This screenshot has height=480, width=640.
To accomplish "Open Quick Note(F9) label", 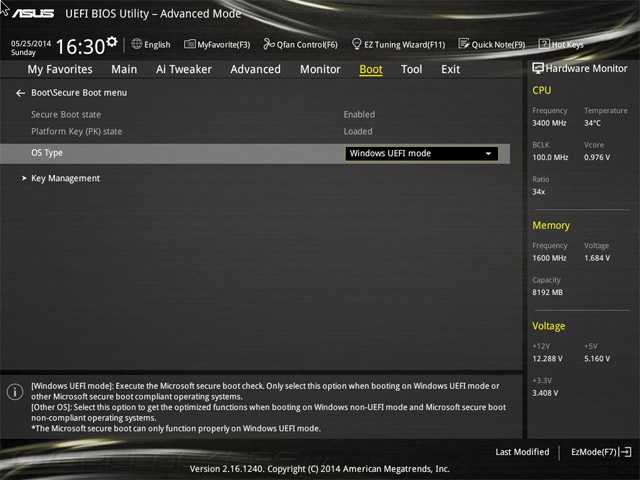I will [x=498, y=44].
